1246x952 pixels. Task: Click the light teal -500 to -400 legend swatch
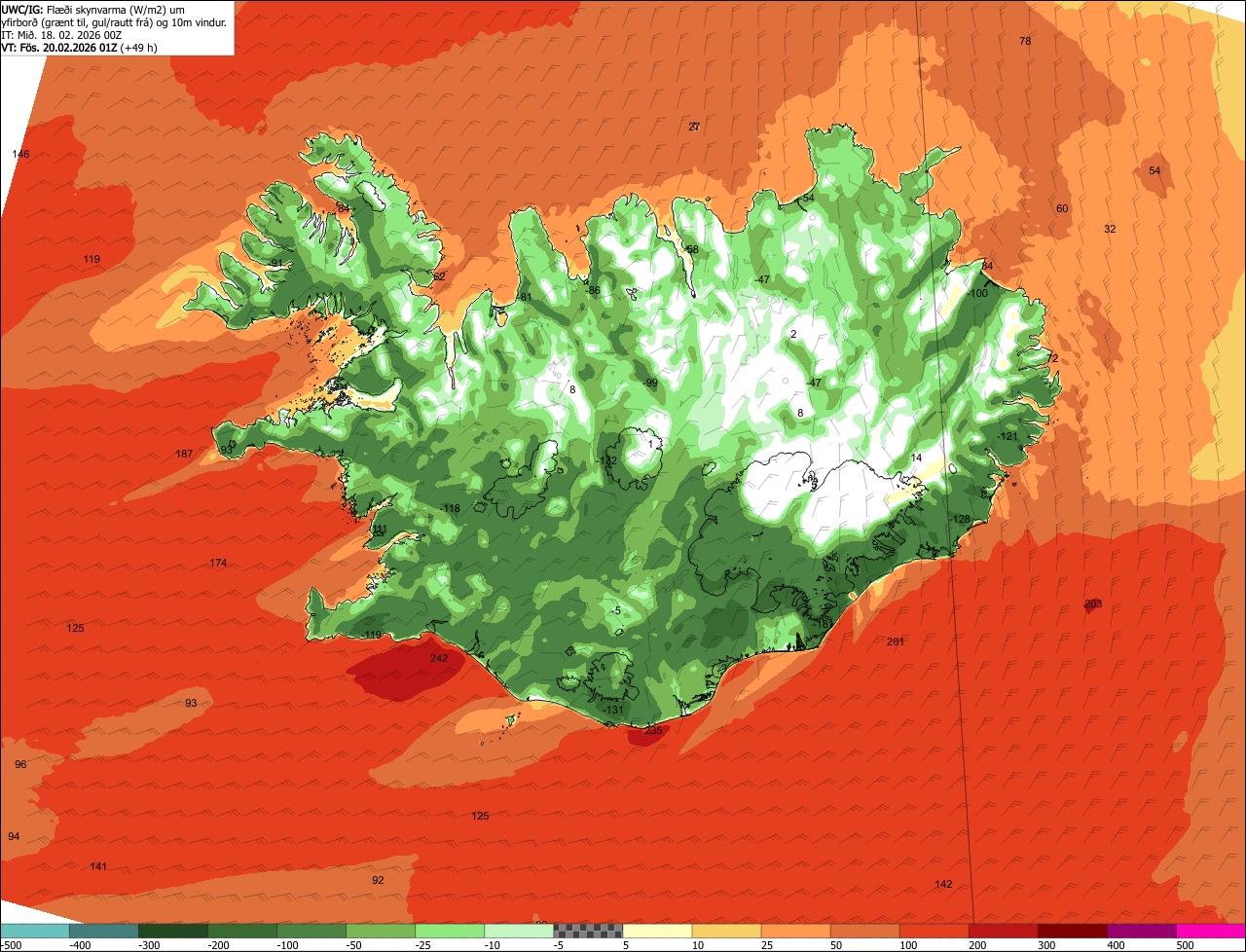point(34,931)
